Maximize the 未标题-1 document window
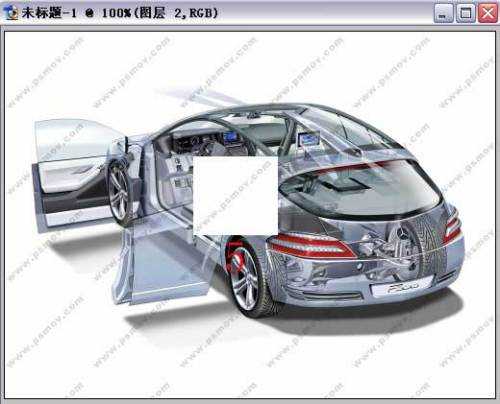Image resolution: width=500 pixels, height=404 pixels. (x=465, y=14)
